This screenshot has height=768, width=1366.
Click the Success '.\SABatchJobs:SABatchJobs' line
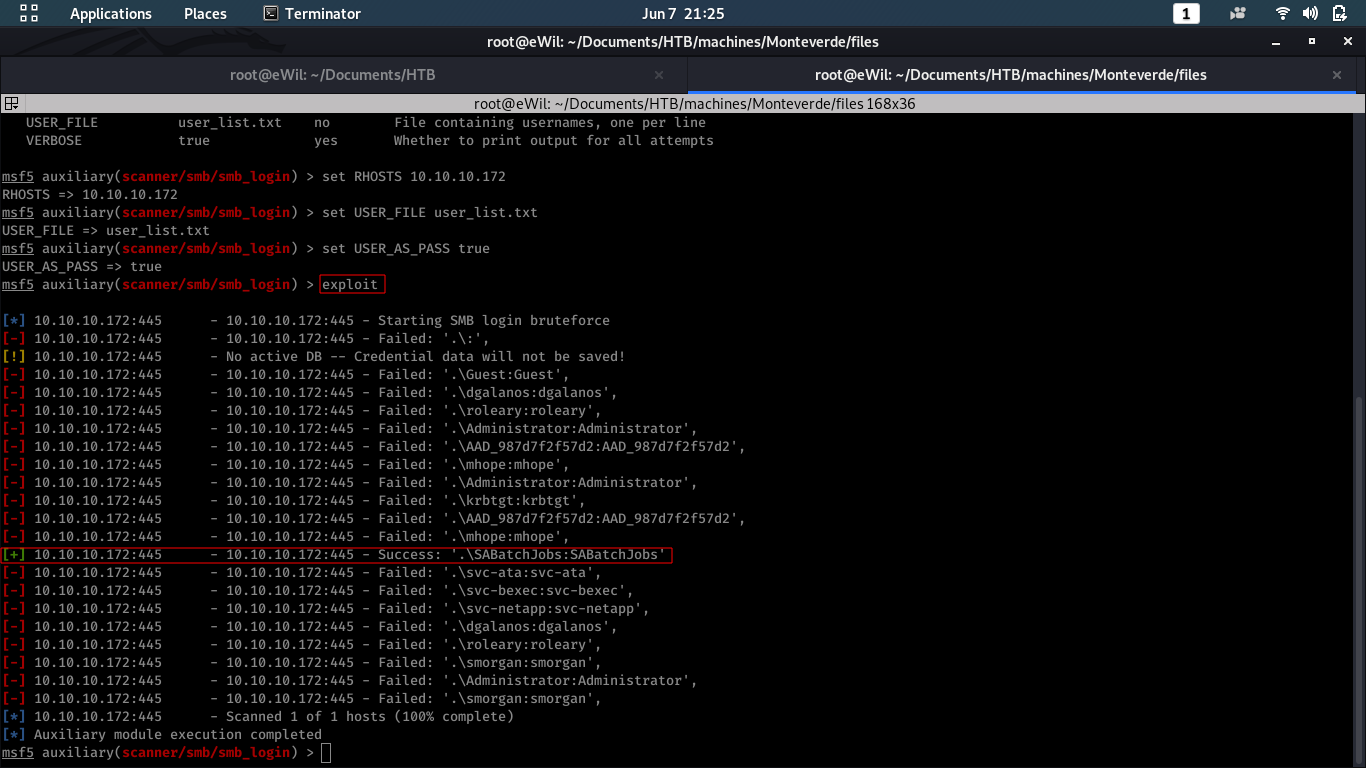coord(334,555)
